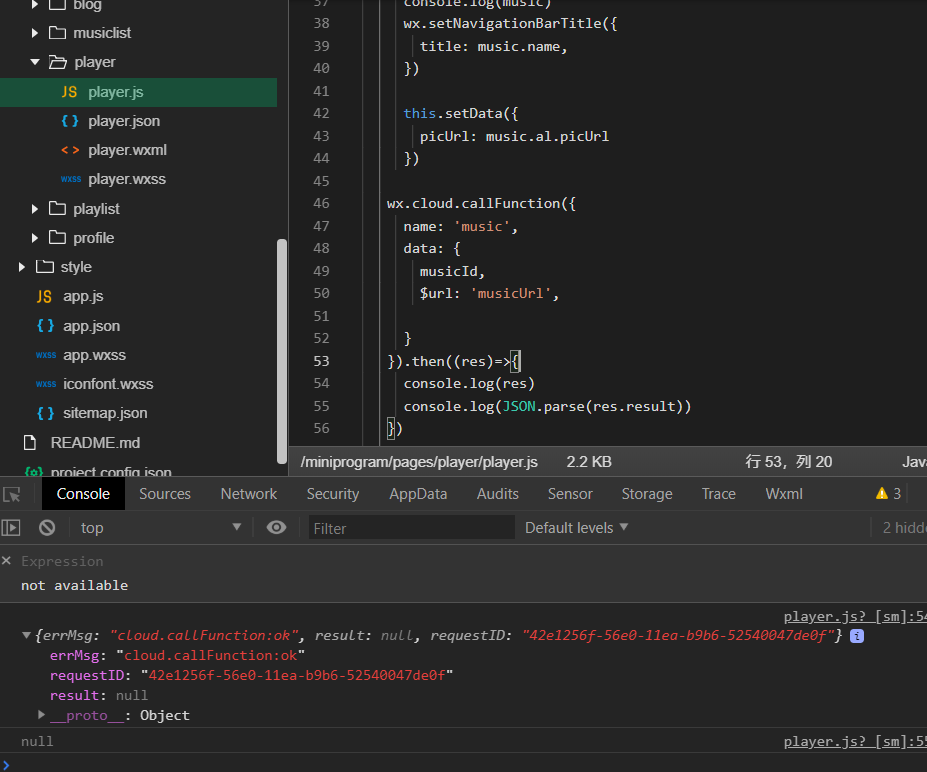Expand the __proto__ object property

(42, 715)
